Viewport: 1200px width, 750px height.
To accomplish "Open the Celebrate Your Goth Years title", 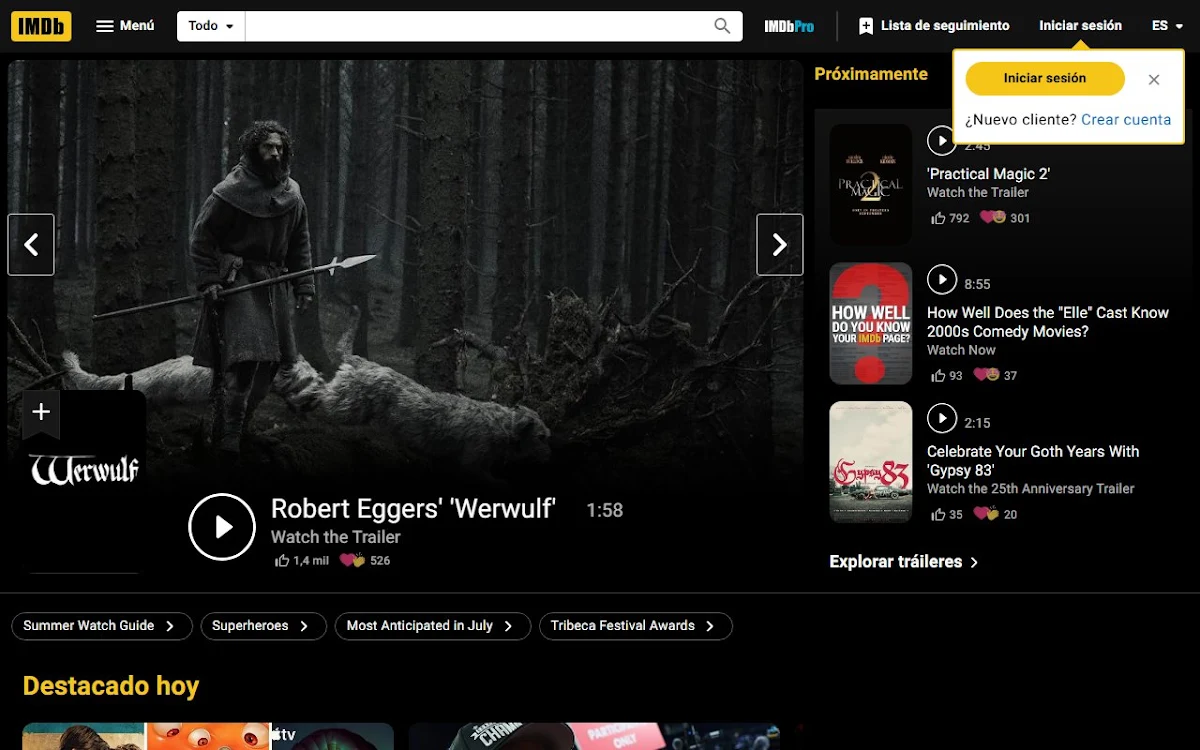I will point(1033,461).
